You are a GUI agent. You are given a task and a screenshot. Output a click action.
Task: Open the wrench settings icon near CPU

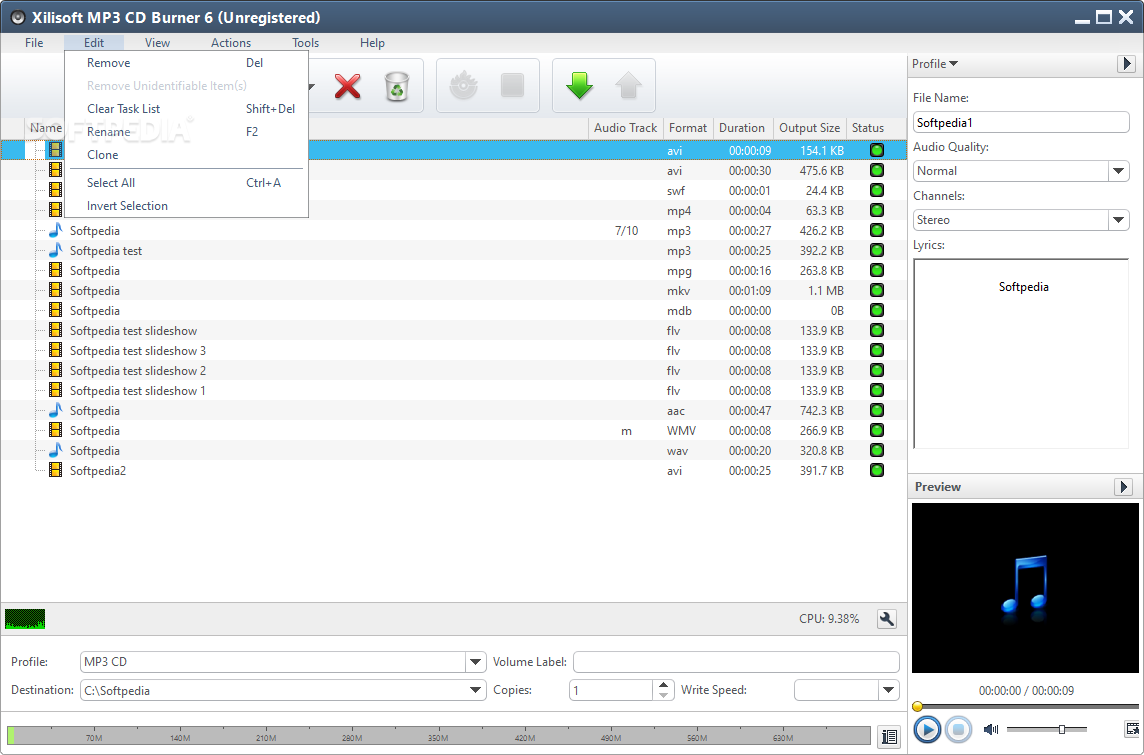886,619
